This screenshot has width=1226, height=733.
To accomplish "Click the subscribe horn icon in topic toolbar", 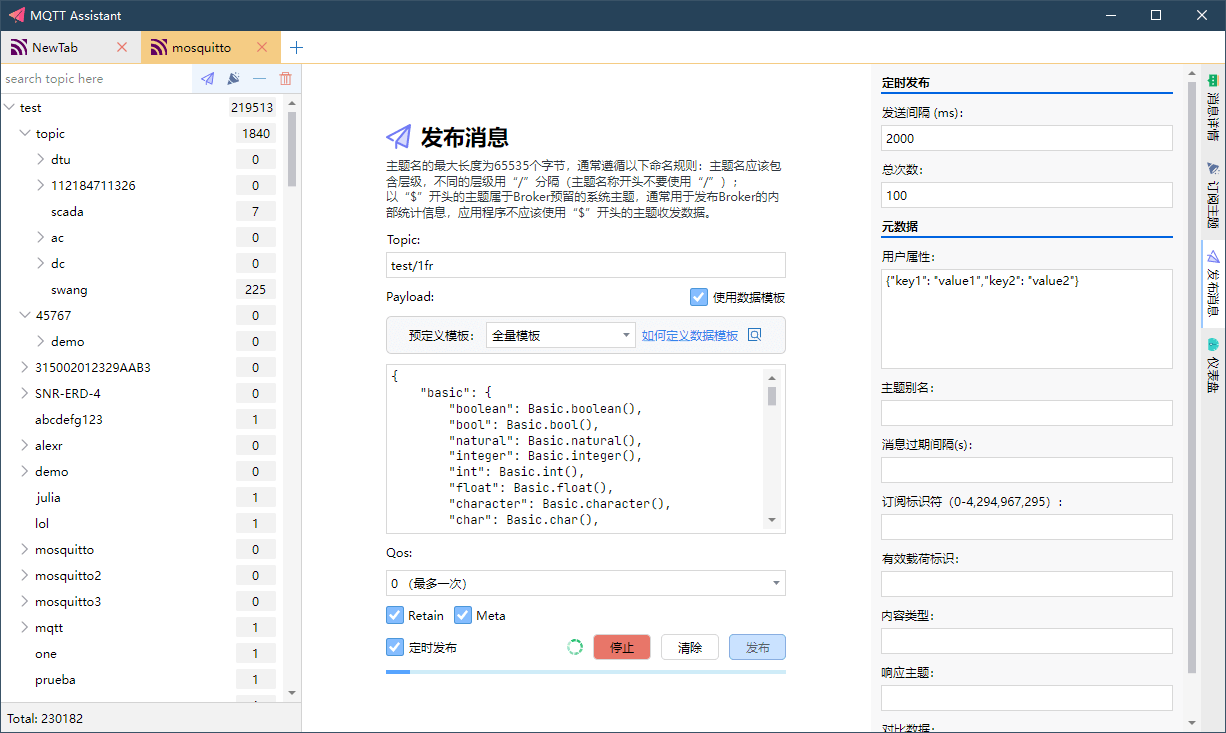I will point(233,78).
